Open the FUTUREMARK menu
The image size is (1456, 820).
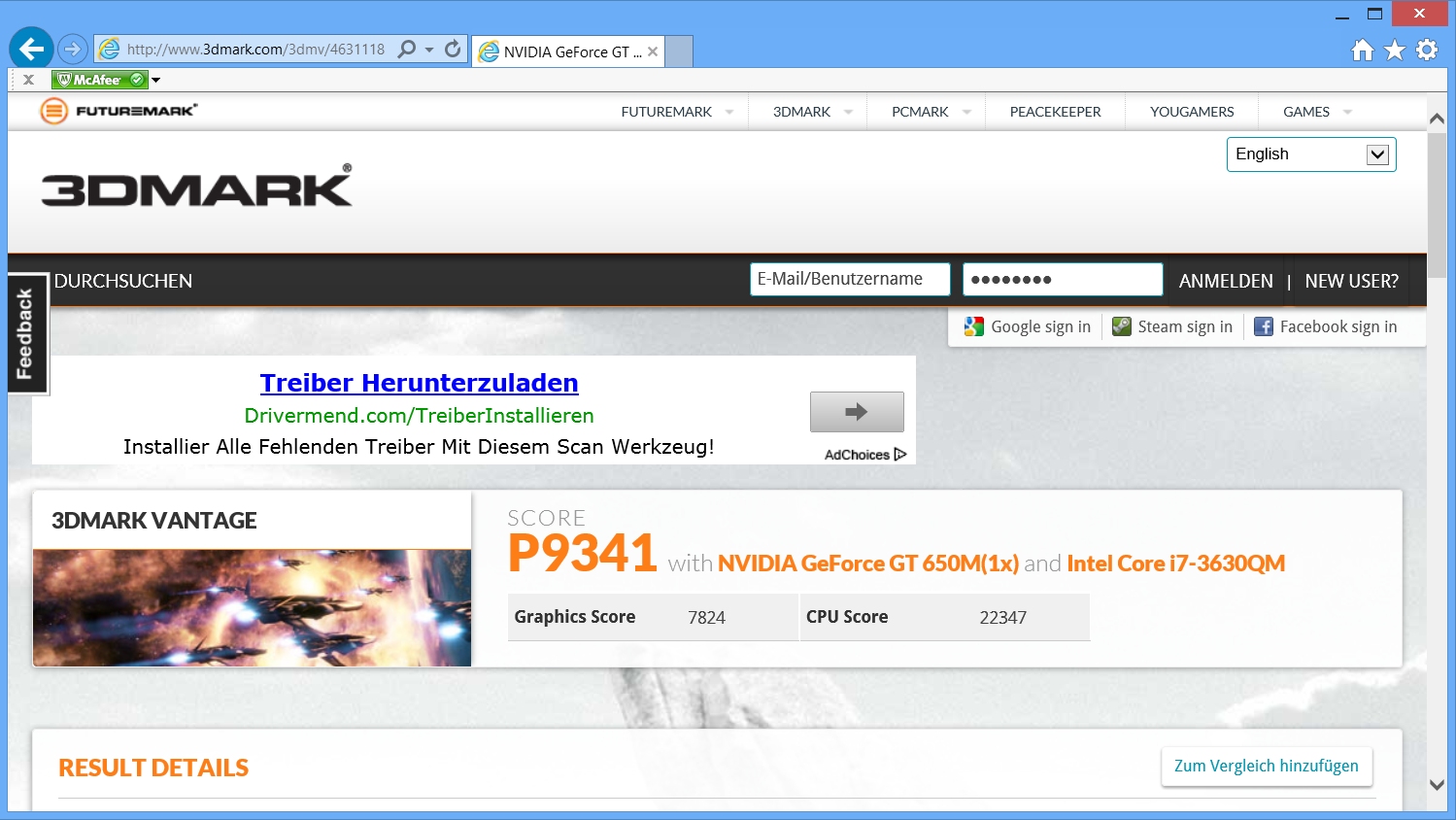tap(666, 112)
